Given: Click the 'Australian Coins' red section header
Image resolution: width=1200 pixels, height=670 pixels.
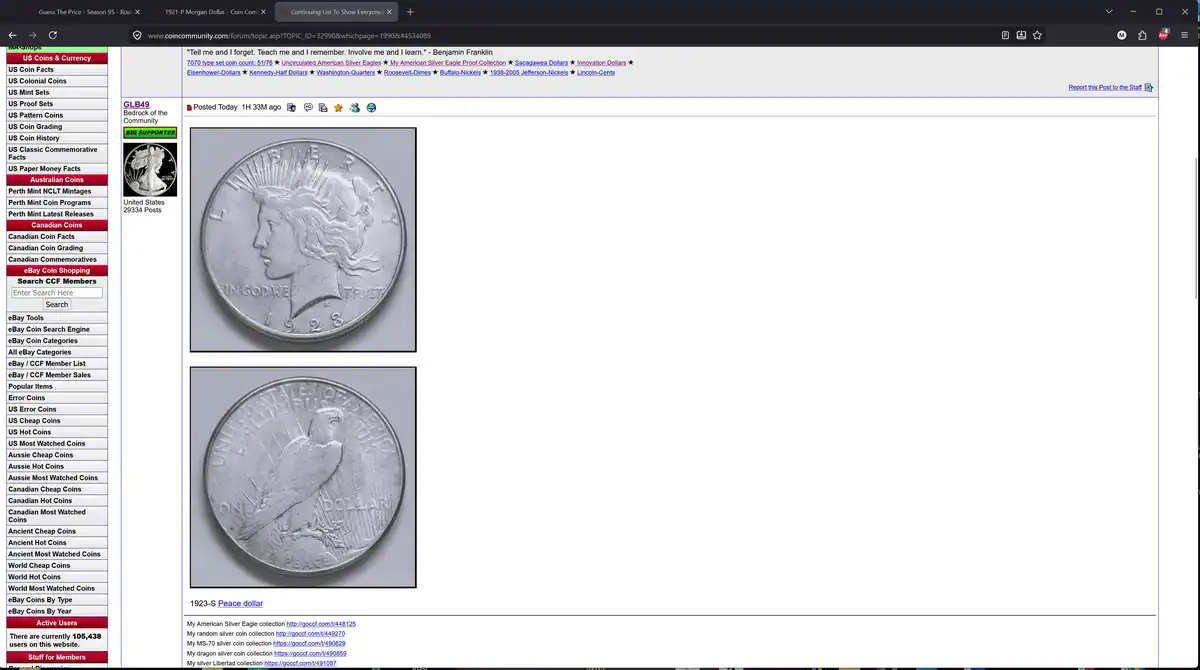Looking at the screenshot, I should pyautogui.click(x=56, y=180).
